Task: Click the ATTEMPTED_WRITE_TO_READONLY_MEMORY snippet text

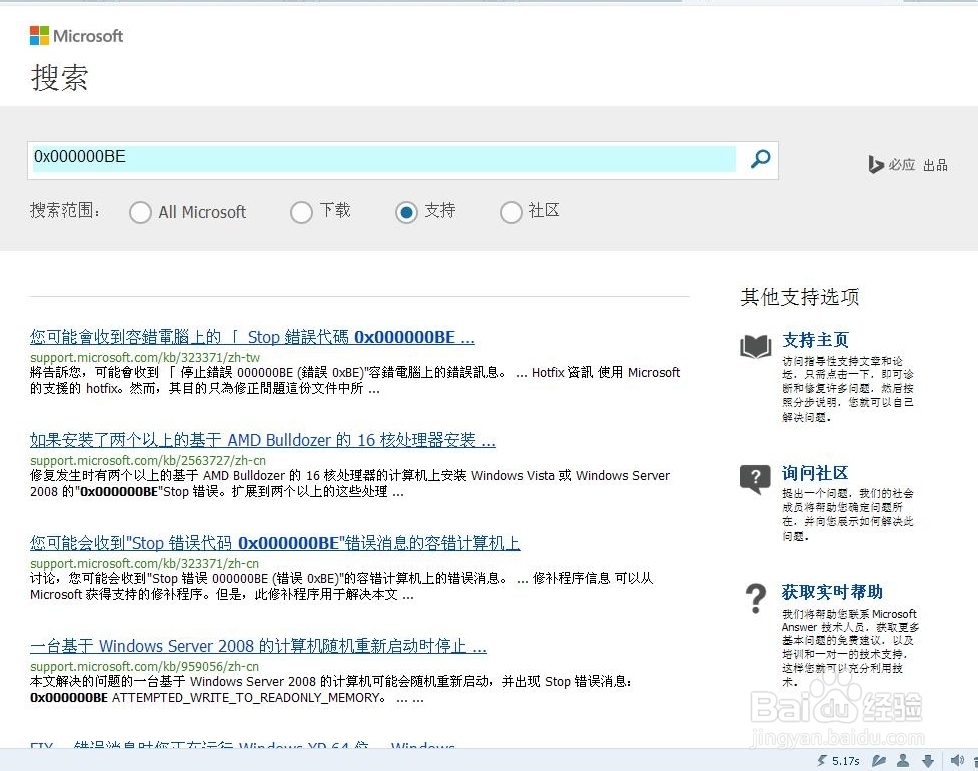Action: click(x=248, y=698)
